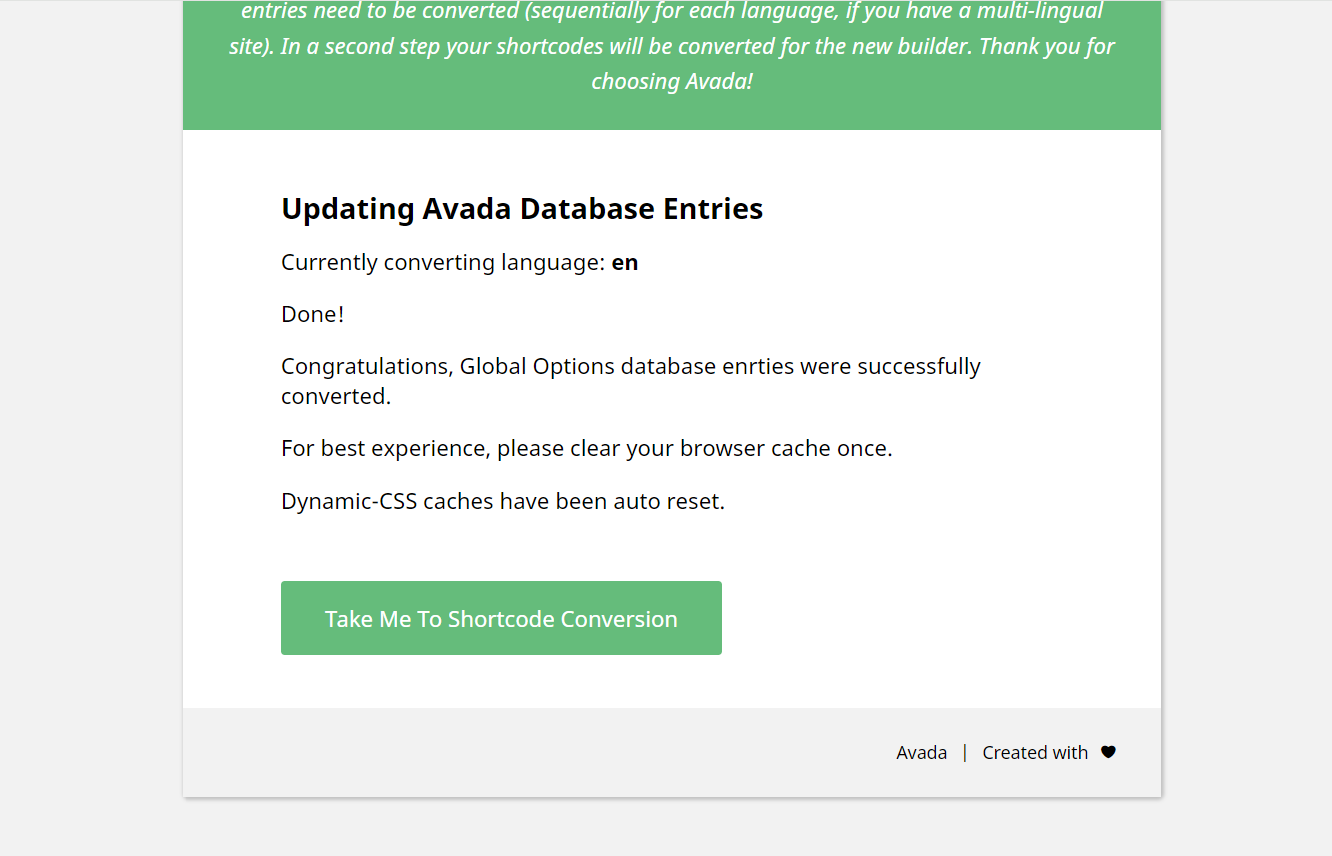The image size is (1332, 856).
Task: Click the language code 'en'
Action: point(625,262)
